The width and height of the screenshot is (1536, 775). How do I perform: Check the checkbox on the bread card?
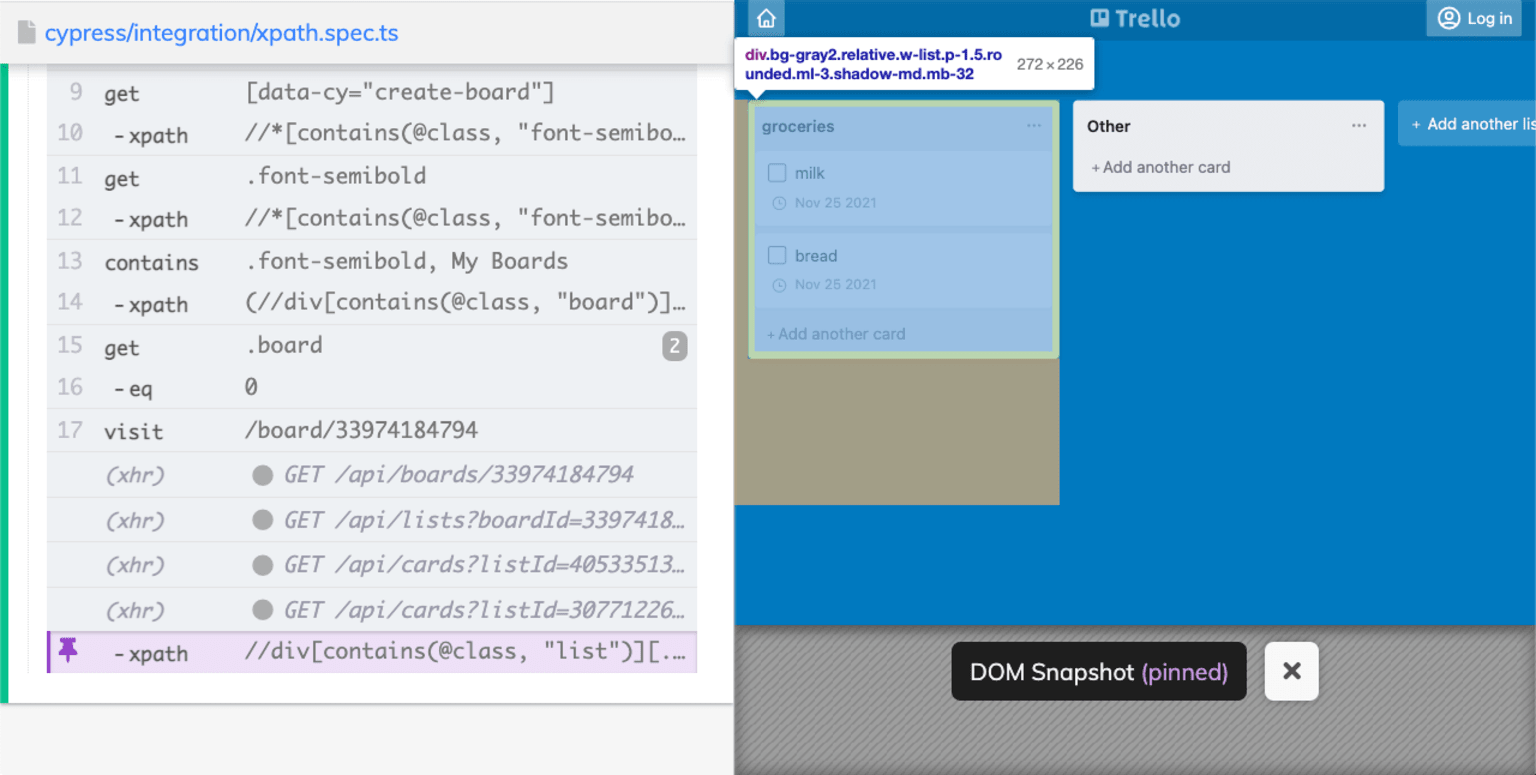coord(777,255)
